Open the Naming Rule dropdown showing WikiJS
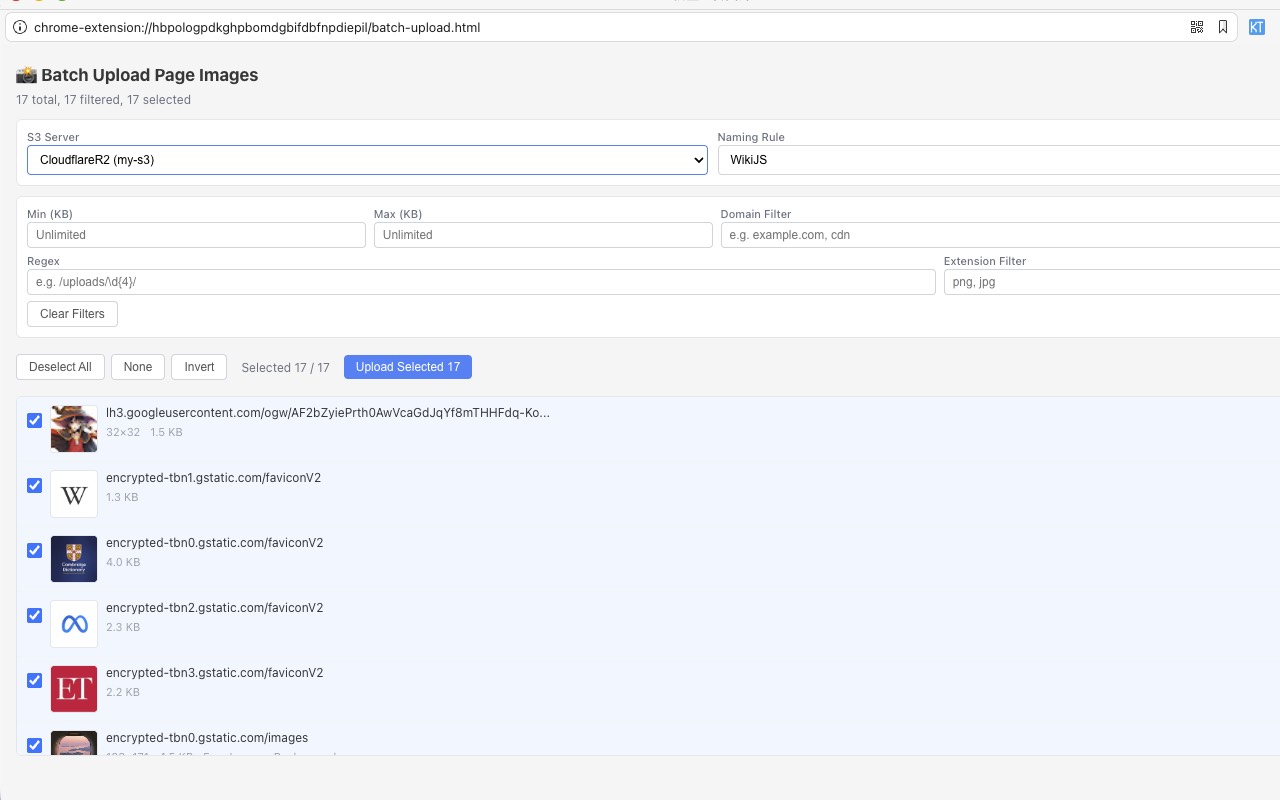Image resolution: width=1280 pixels, height=800 pixels. (999, 160)
